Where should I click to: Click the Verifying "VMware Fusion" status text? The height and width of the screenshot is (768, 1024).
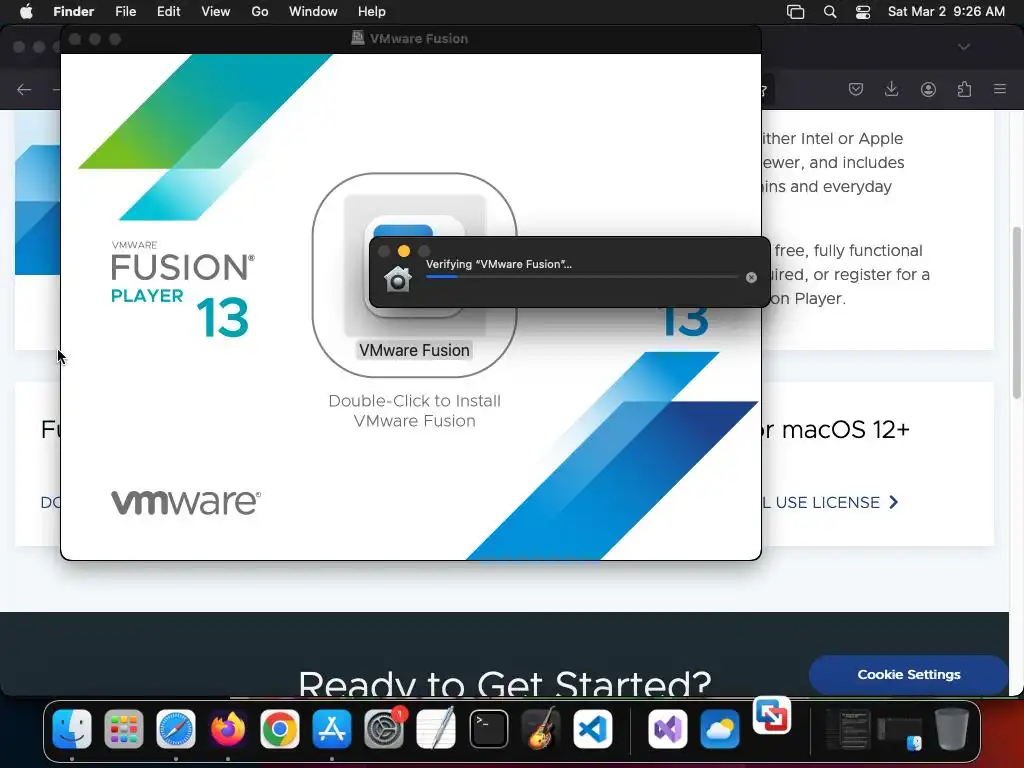[498, 264]
